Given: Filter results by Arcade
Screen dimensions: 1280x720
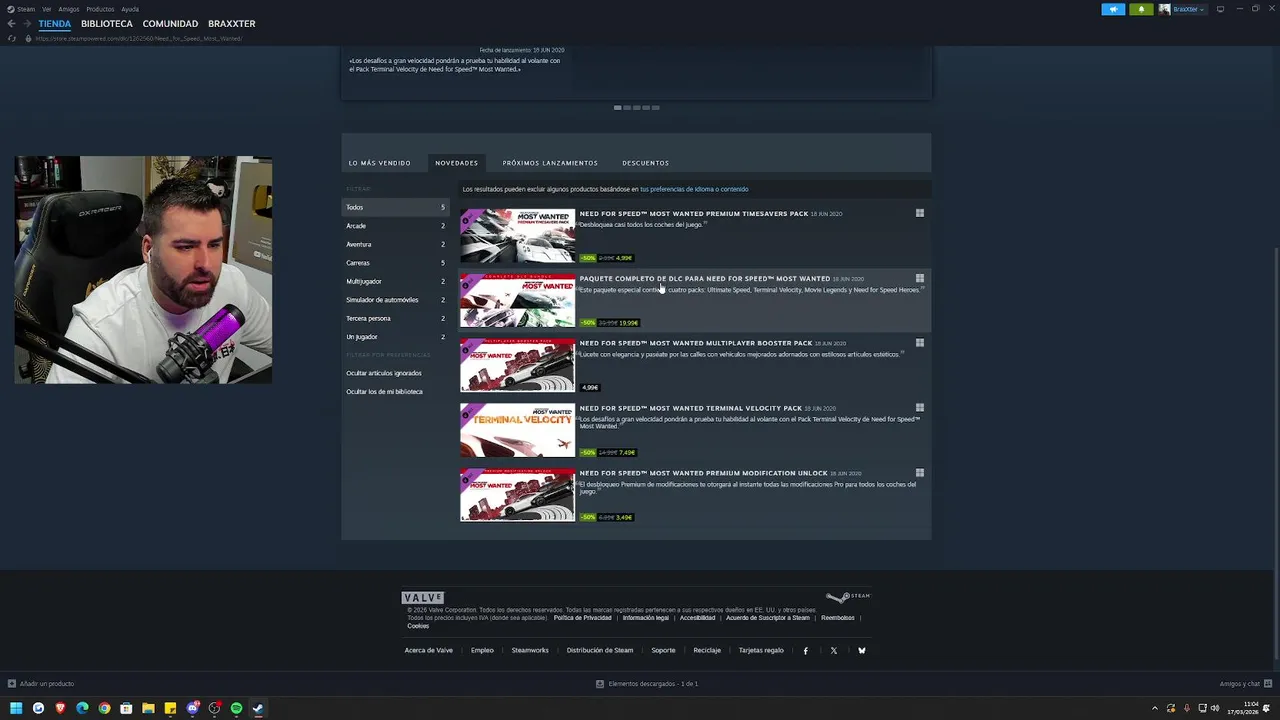Looking at the screenshot, I should [396, 226].
